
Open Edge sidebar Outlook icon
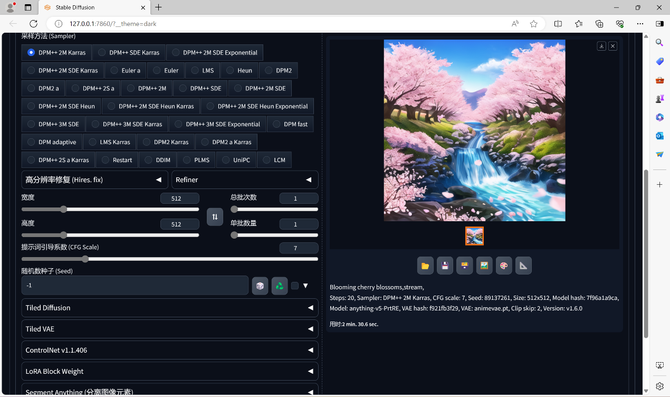pyautogui.click(x=659, y=135)
